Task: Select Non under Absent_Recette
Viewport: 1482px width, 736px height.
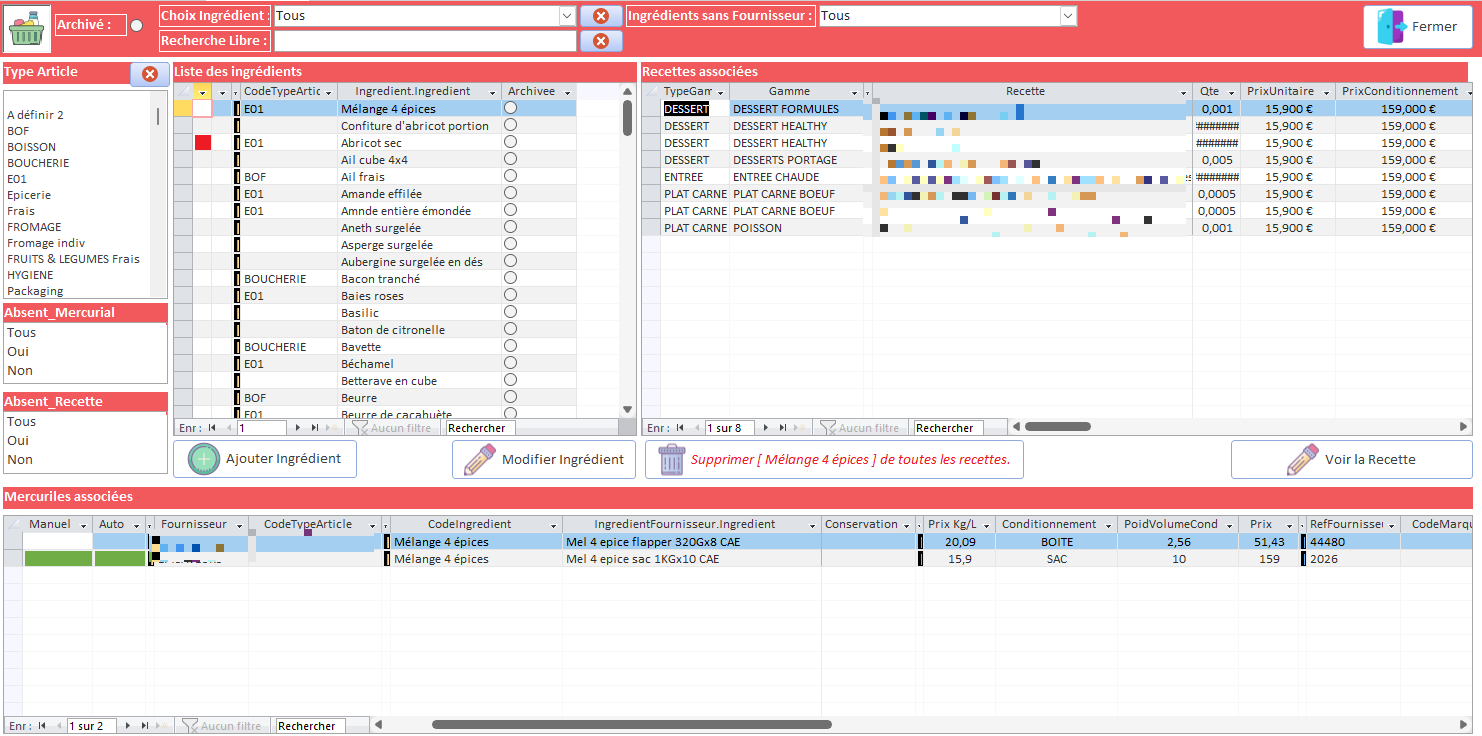Action: pyautogui.click(x=20, y=460)
